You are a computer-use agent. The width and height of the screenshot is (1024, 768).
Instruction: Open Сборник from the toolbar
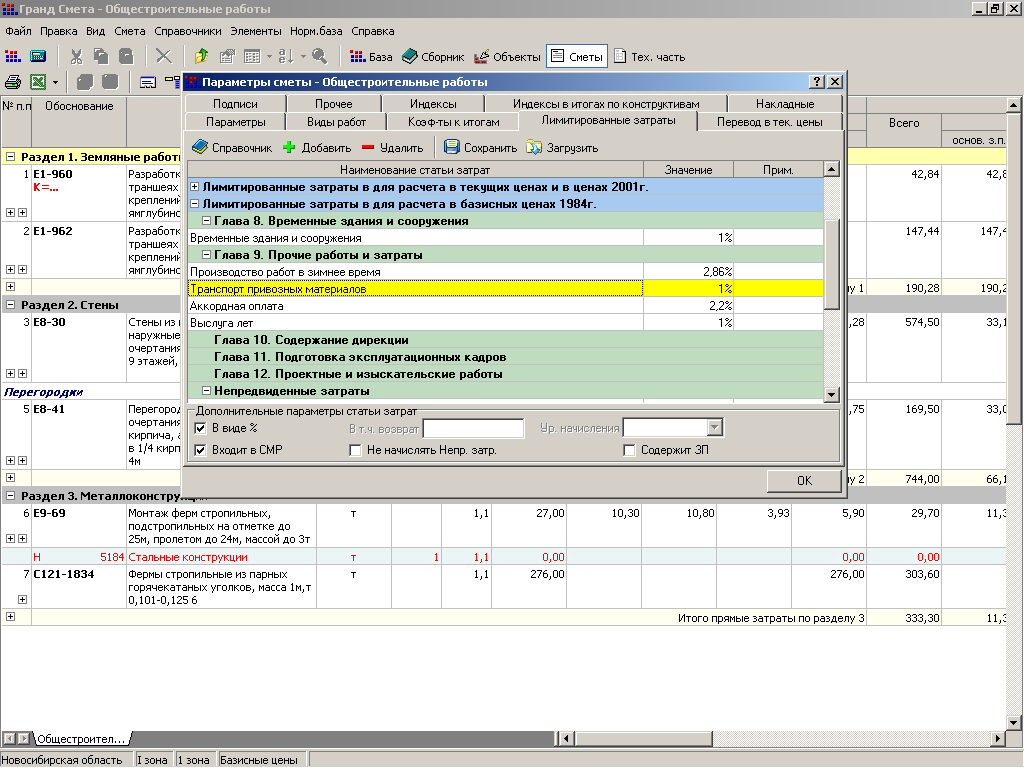432,57
